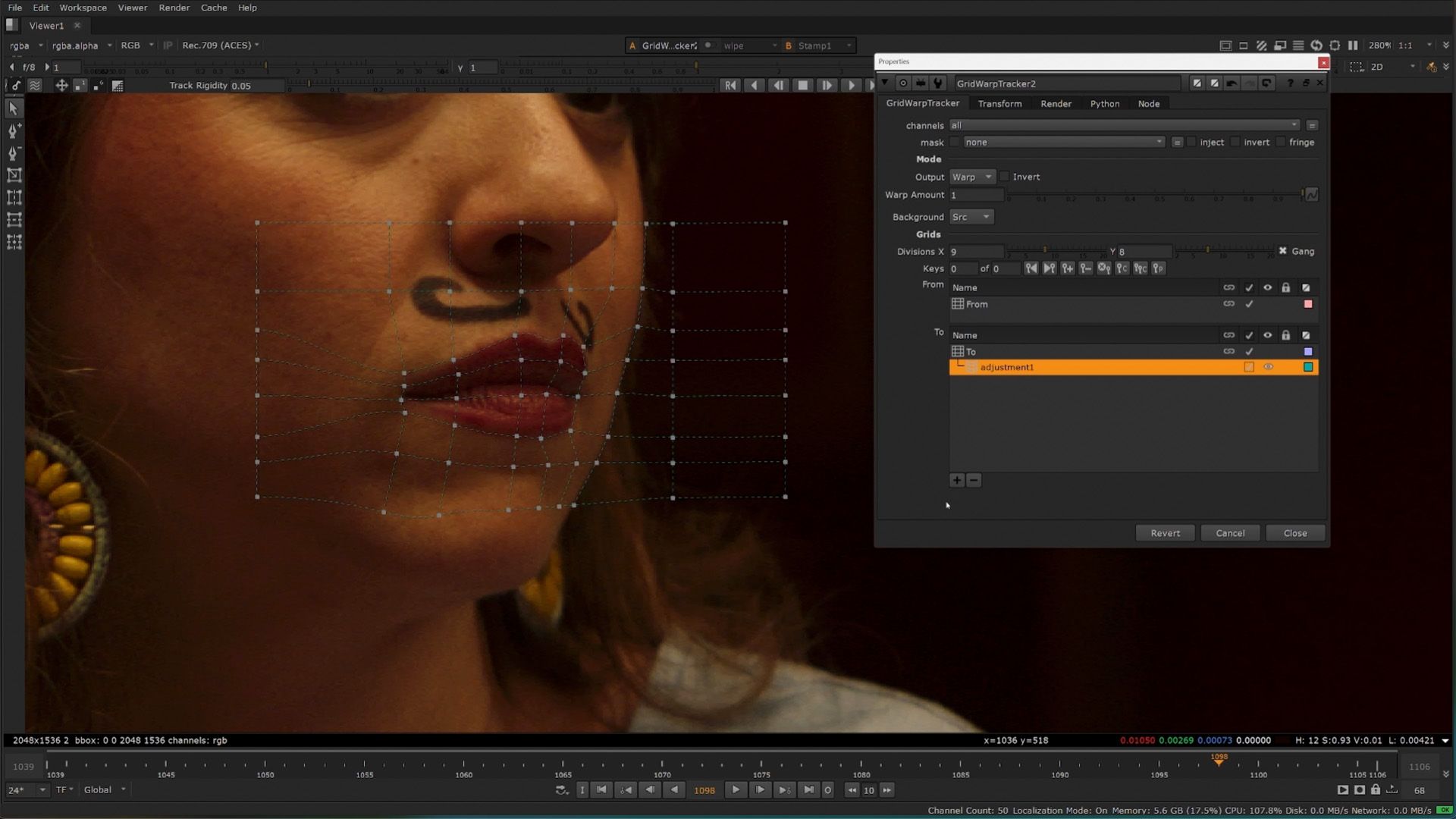The image size is (1456, 819).
Task: Enable the mask inject checkbox
Action: 1192,143
